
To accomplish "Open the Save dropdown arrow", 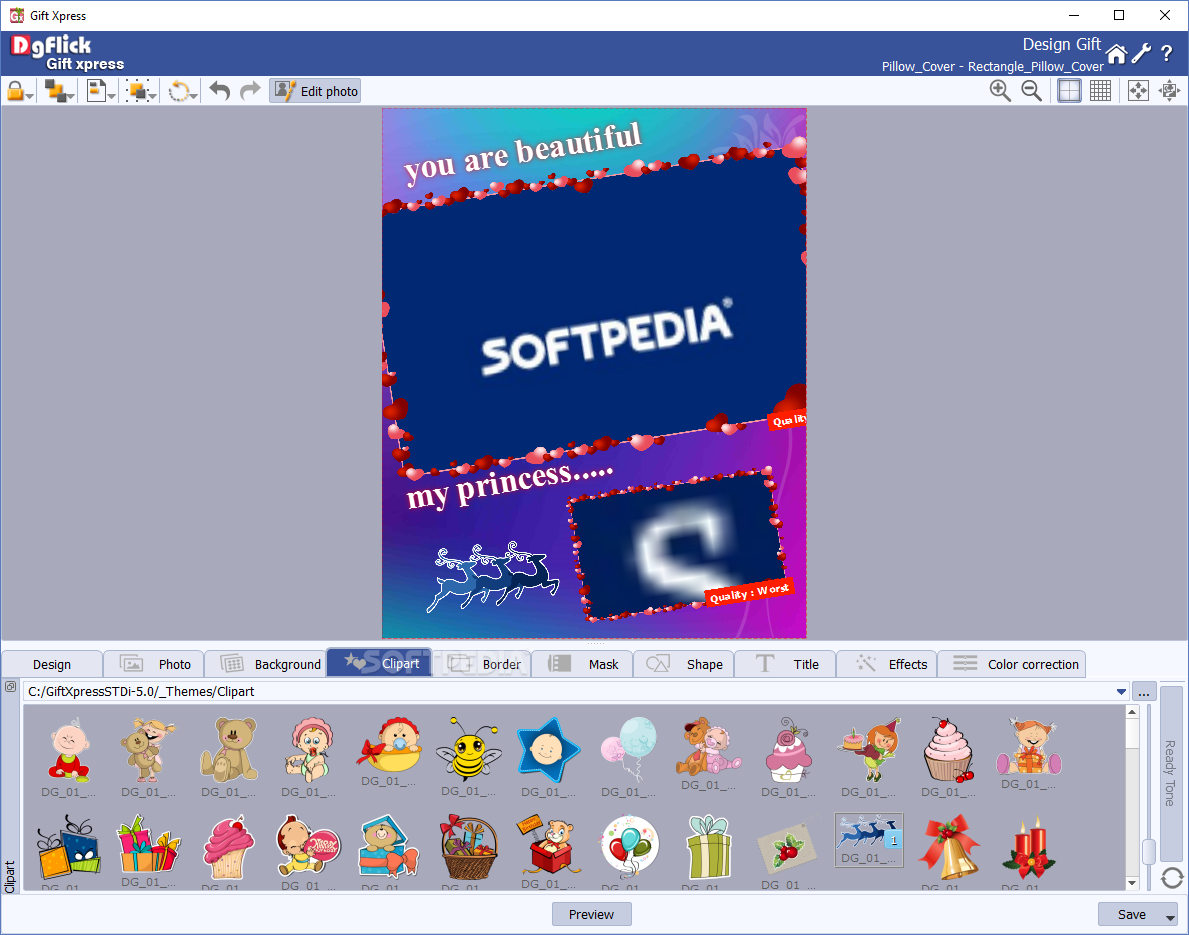I will 1170,916.
